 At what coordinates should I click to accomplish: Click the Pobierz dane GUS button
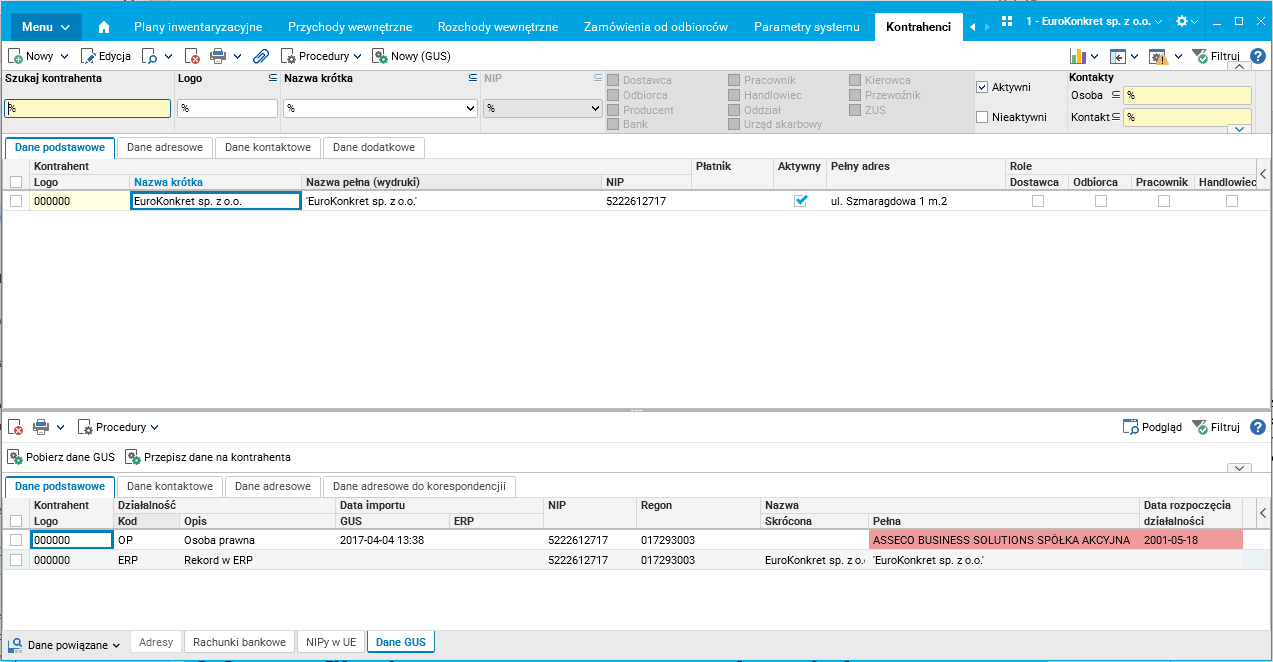(61, 457)
